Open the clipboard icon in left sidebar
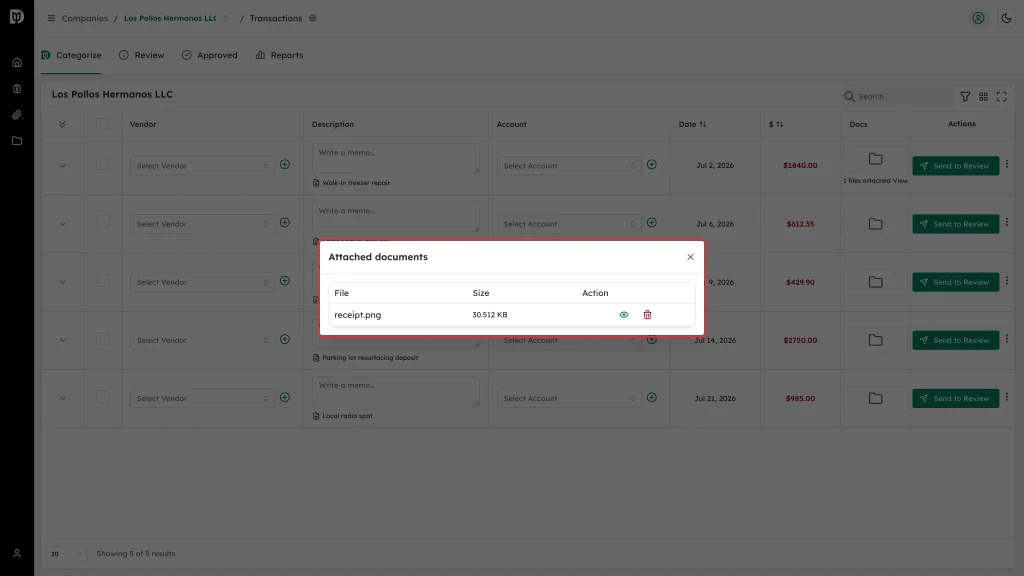This screenshot has height=576, width=1024. tap(17, 89)
